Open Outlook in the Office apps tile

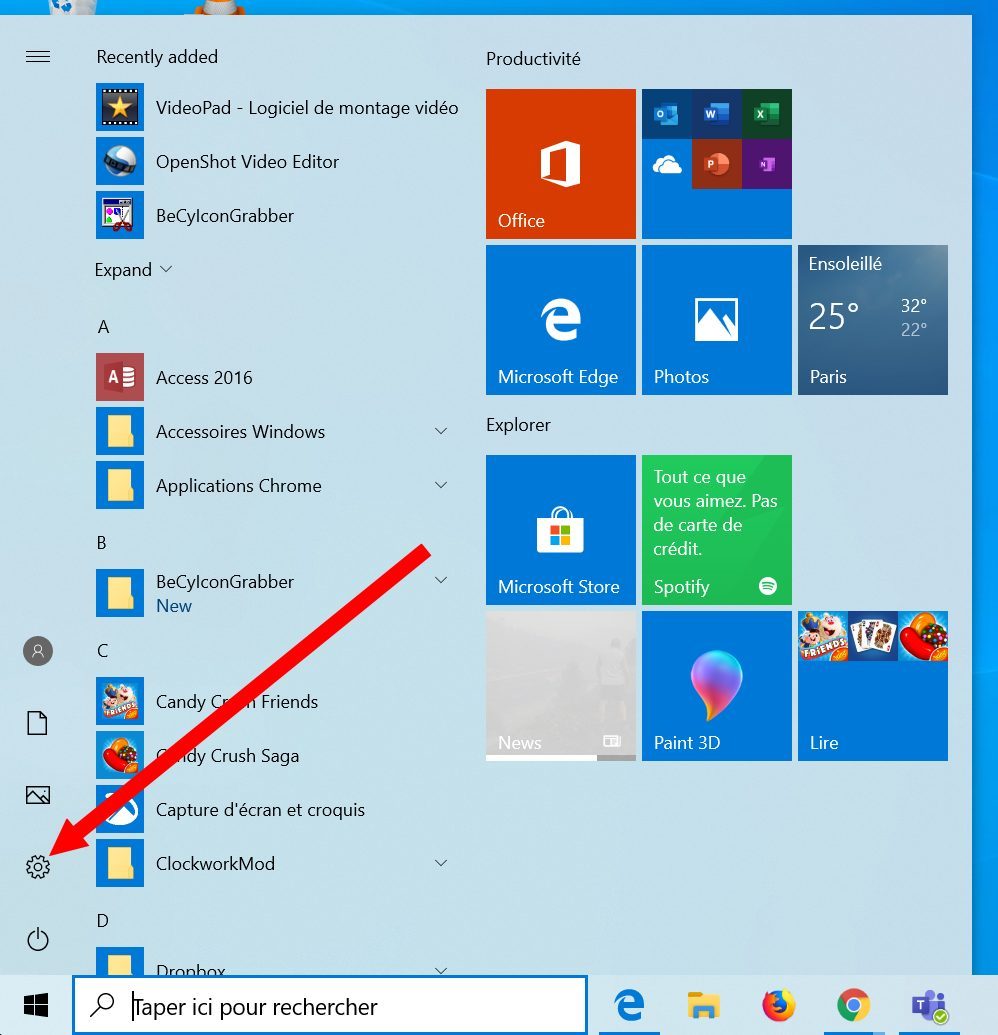pyautogui.click(x=667, y=114)
